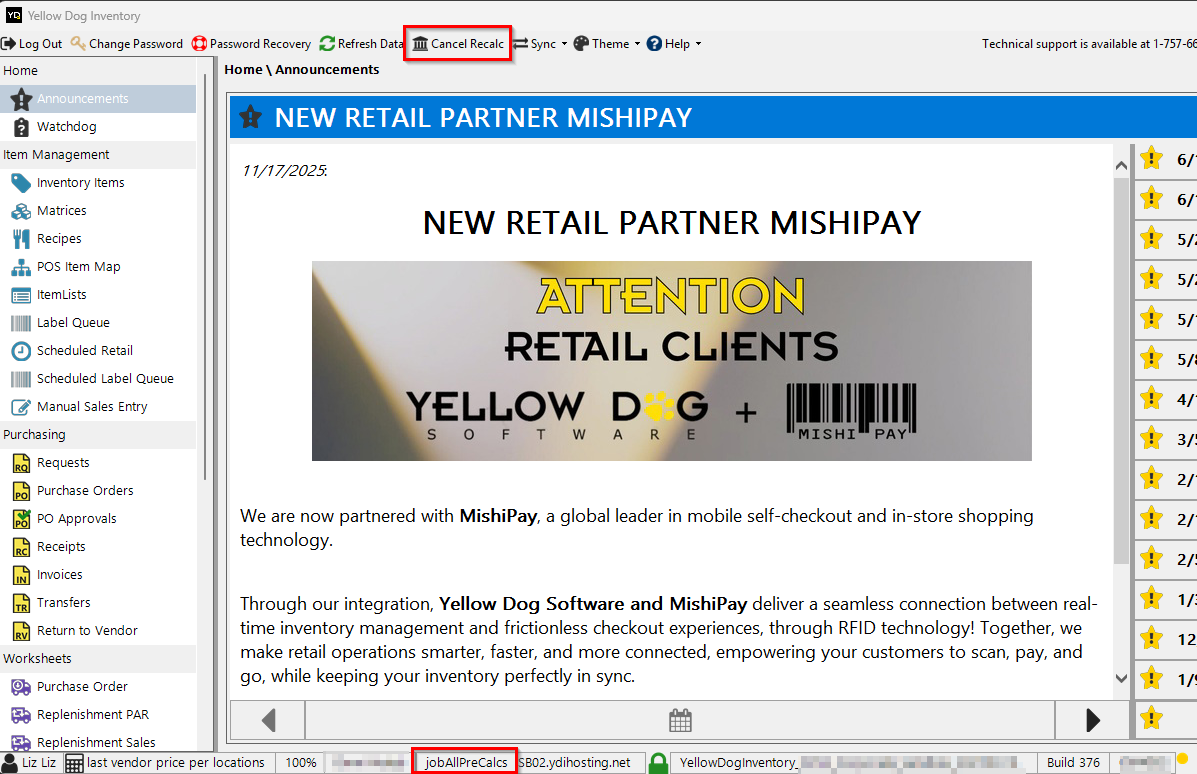
Task: Expand the Sync dropdown menu
Action: point(564,44)
